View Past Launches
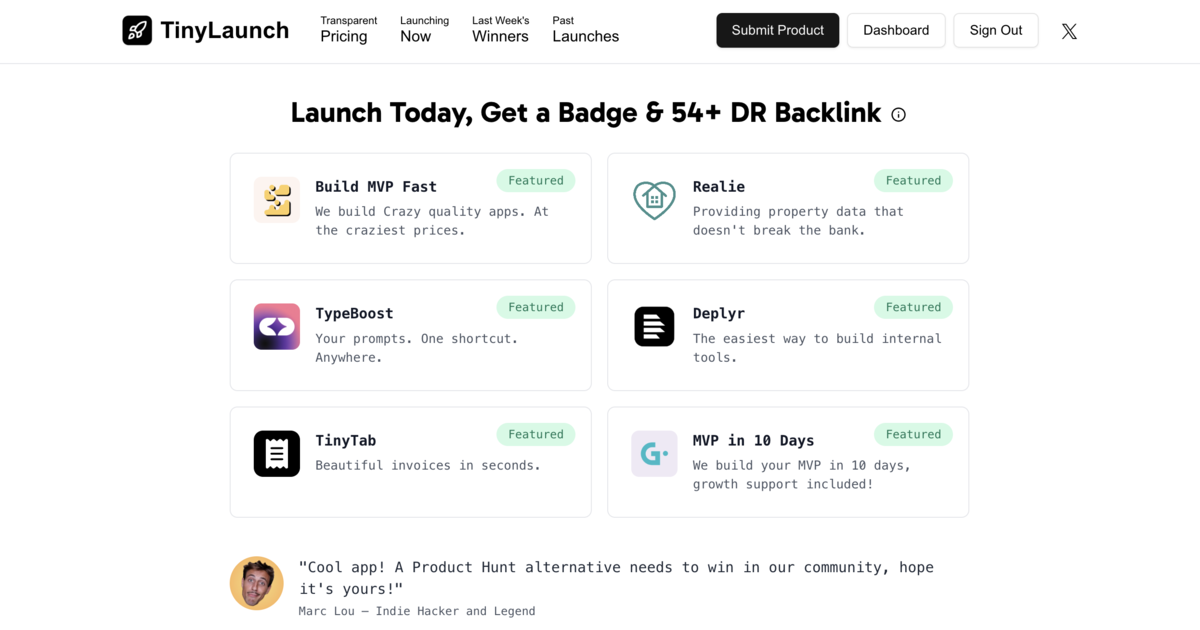Viewport: 1200px width, 630px height. click(585, 28)
